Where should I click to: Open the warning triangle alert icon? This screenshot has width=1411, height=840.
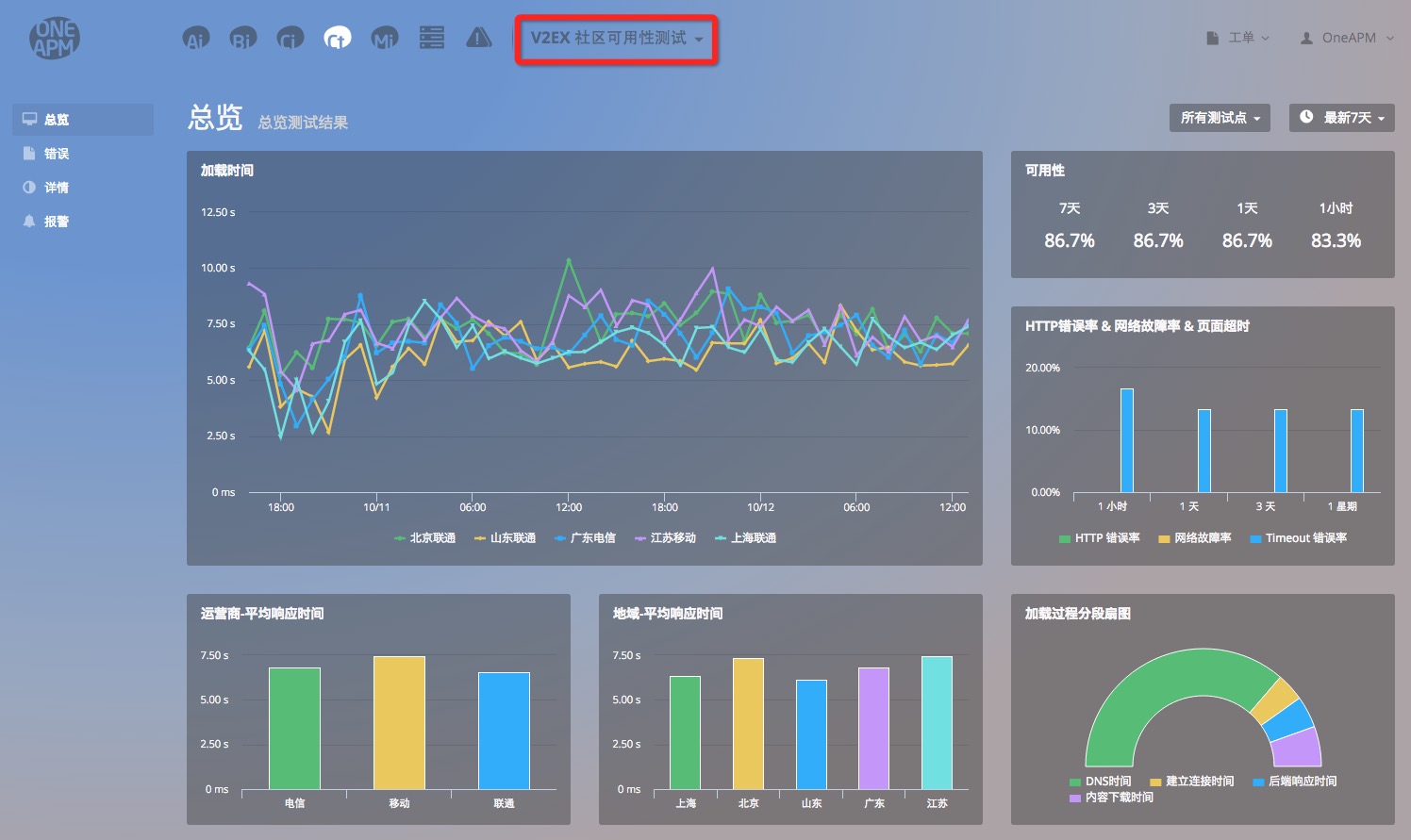click(x=479, y=38)
